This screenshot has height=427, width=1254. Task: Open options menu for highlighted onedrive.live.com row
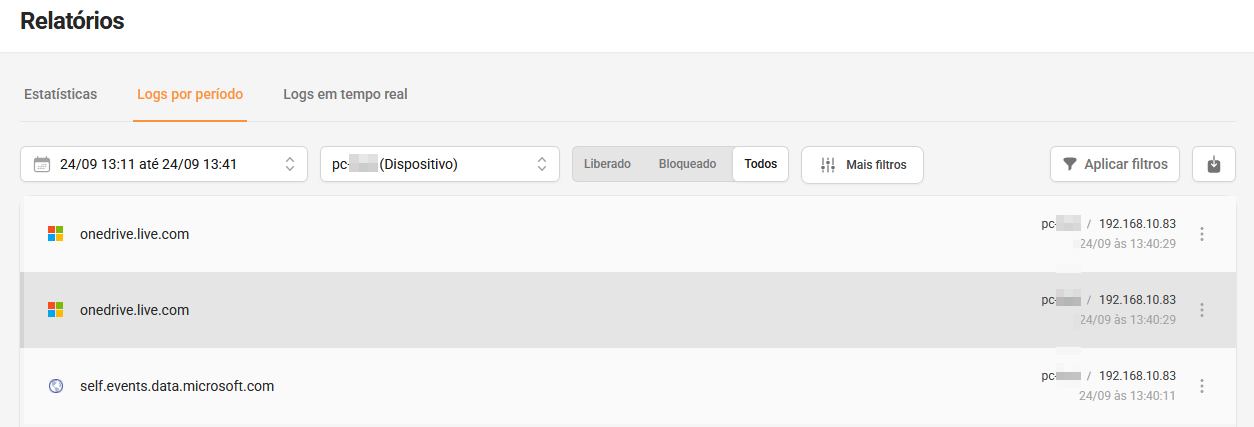[x=1202, y=310]
